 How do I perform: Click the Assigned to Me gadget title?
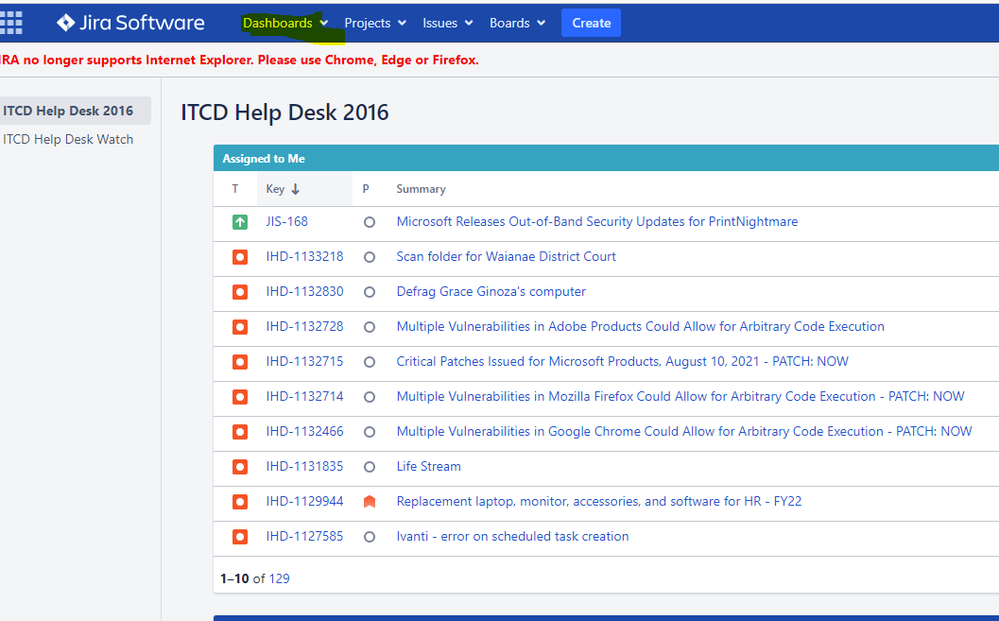pyautogui.click(x=263, y=159)
